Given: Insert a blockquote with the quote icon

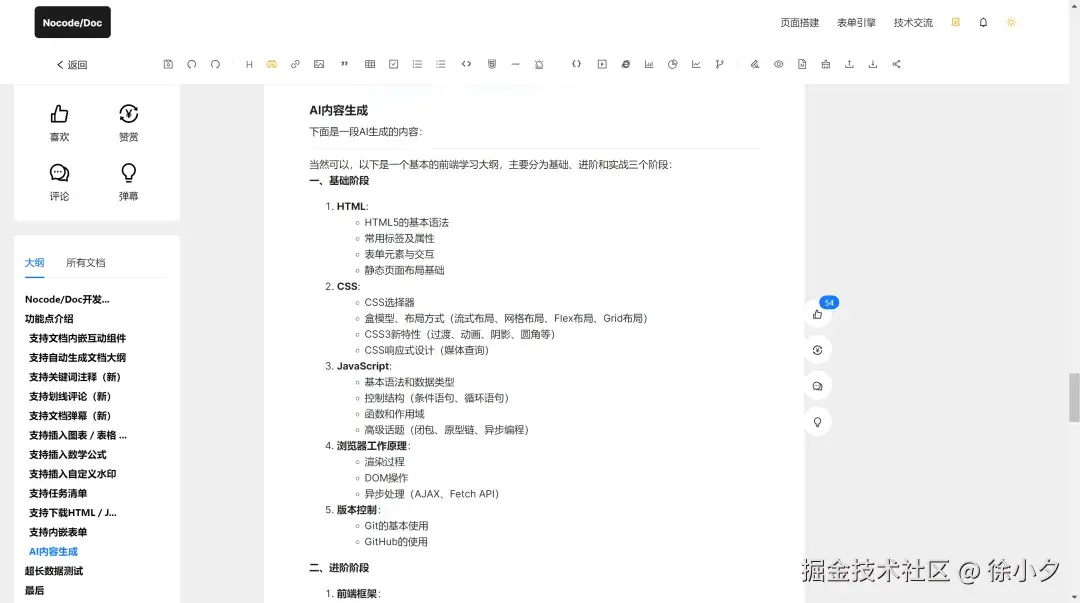Looking at the screenshot, I should click(343, 63).
